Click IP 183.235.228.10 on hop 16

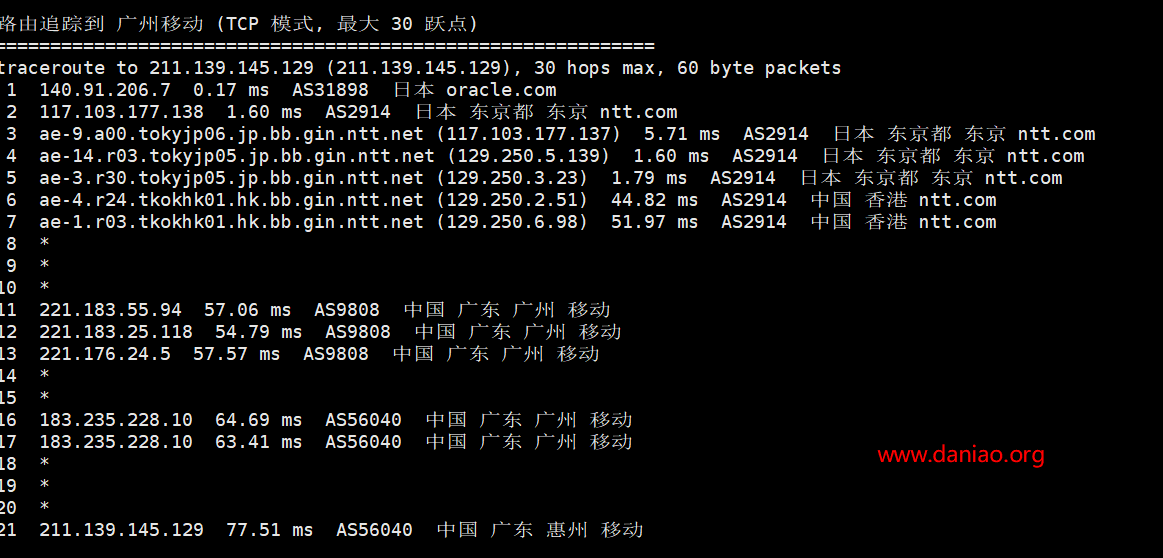116,420
